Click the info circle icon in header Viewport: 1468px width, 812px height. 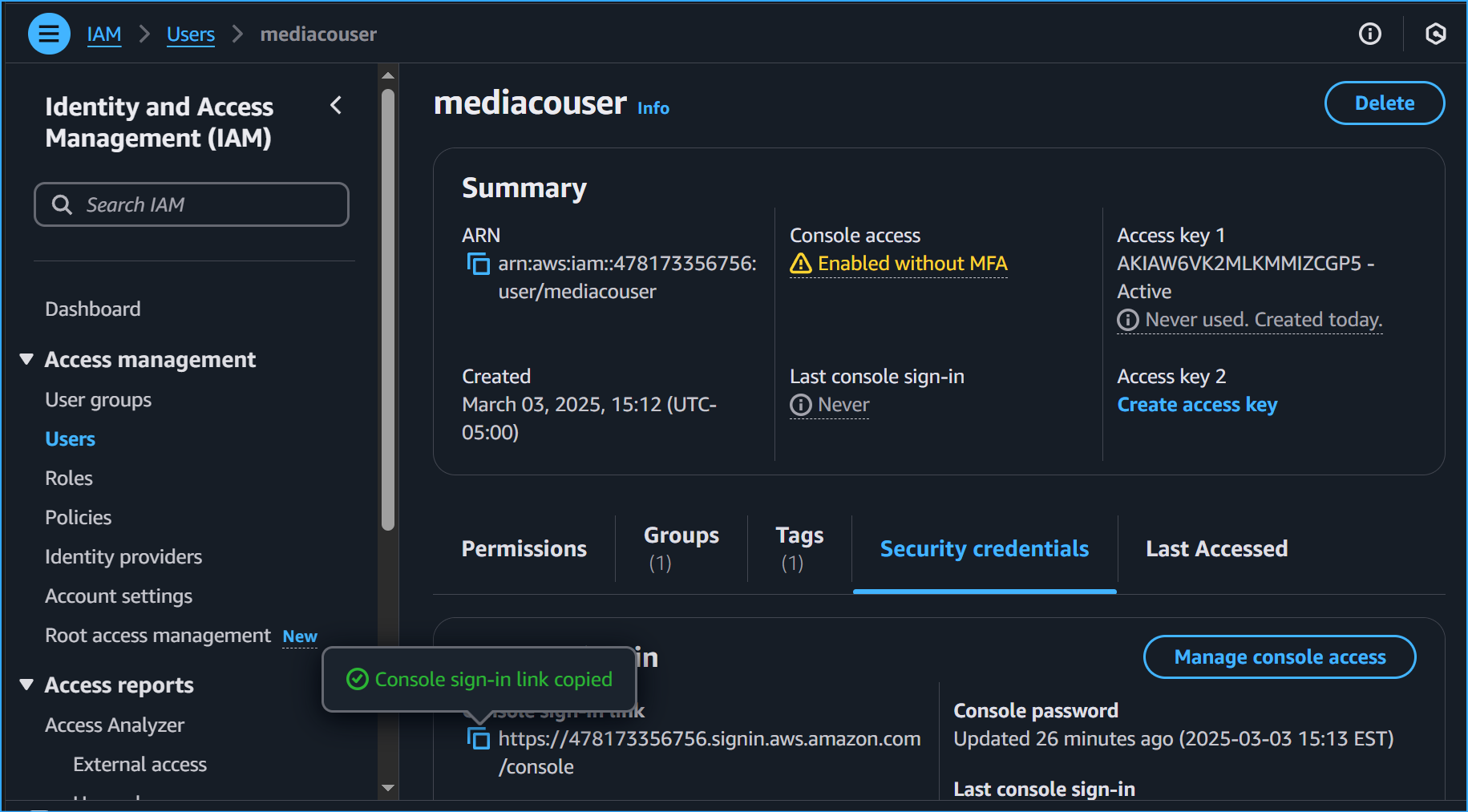1369,34
